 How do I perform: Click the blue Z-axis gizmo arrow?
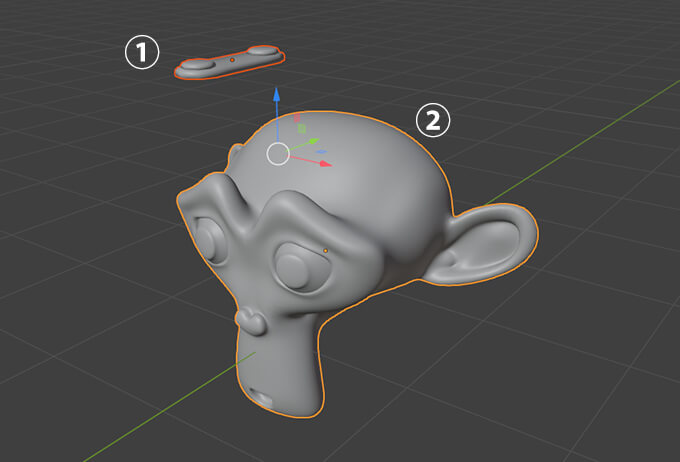[x=278, y=94]
